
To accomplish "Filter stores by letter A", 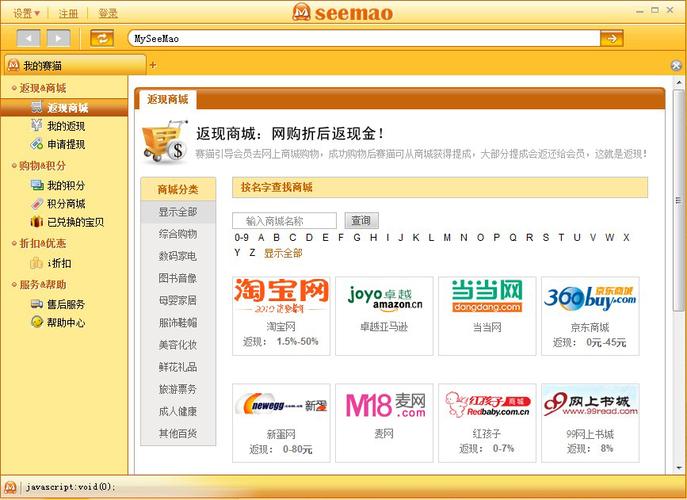I will click(261, 238).
